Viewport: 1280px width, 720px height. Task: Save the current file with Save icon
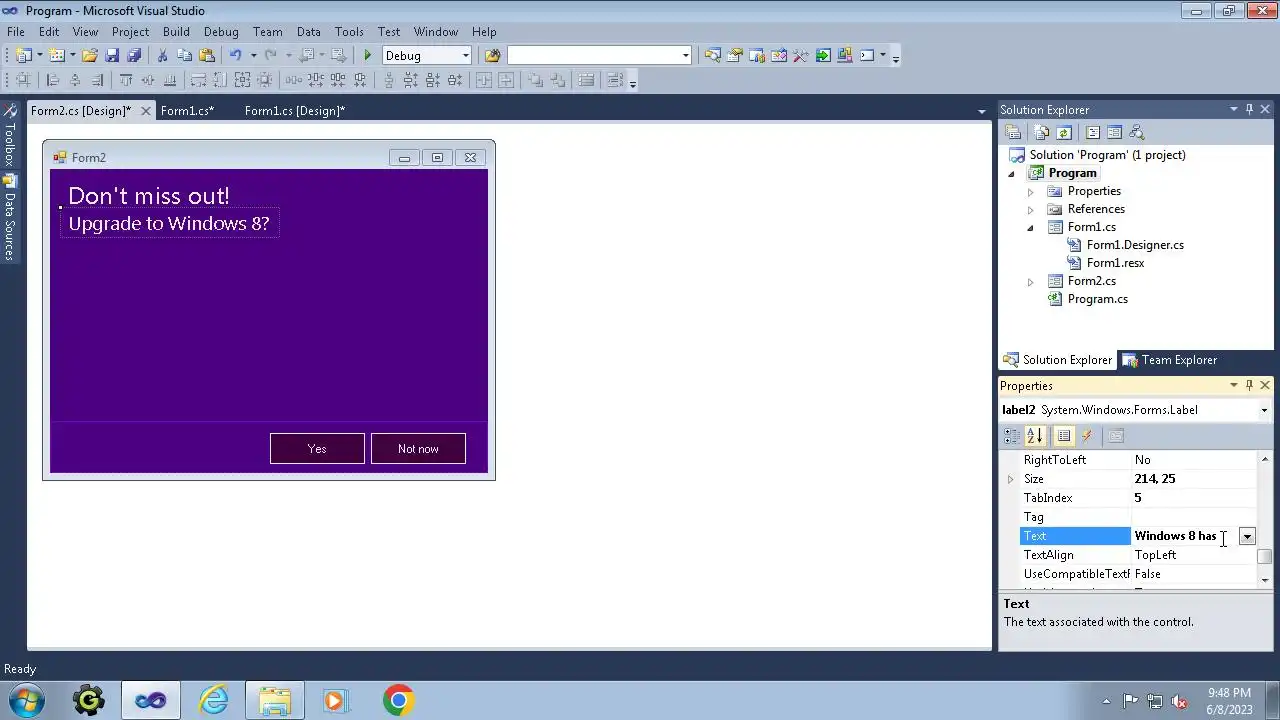coord(112,56)
